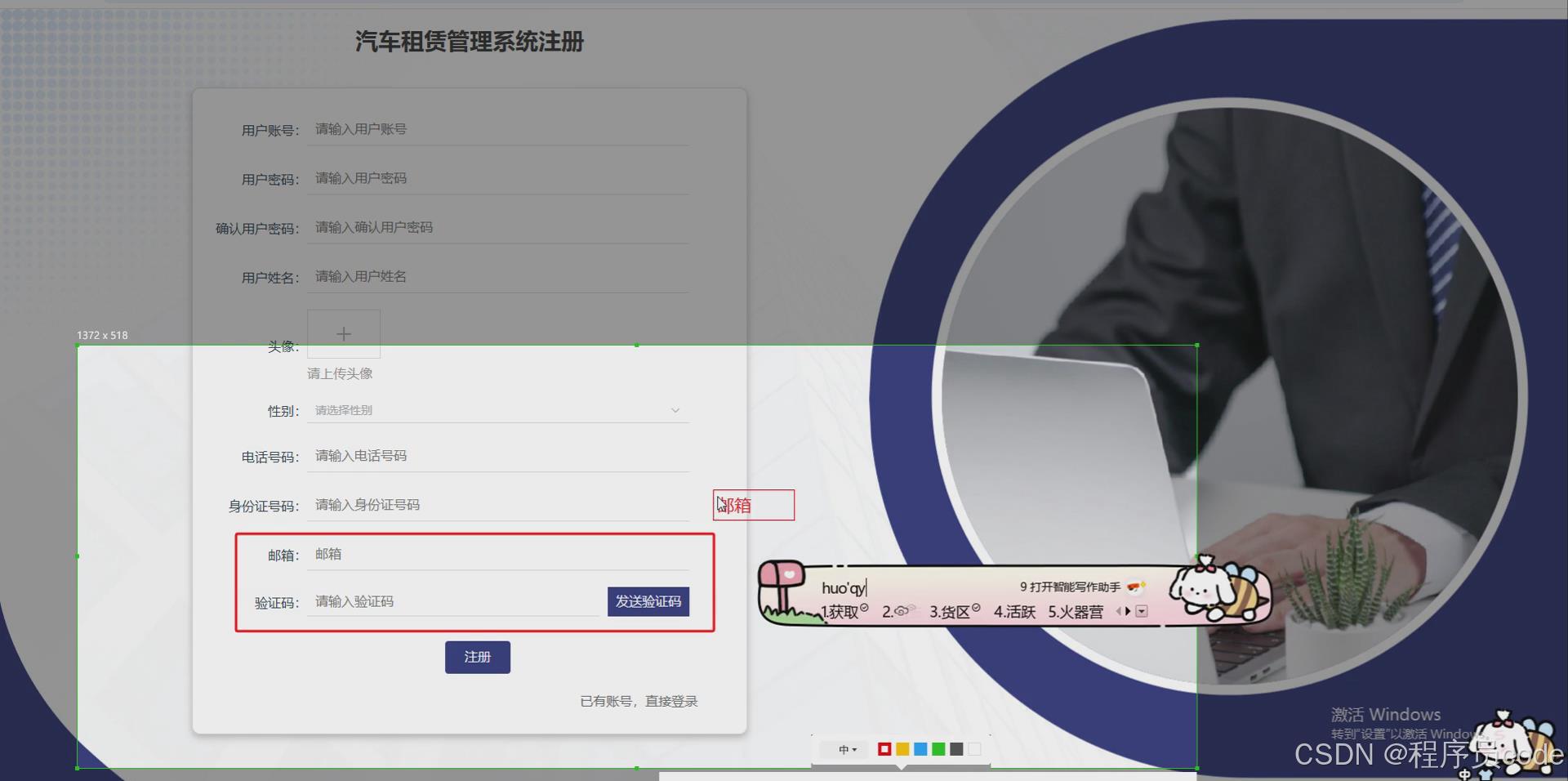Focus the 用户密码 input field
1568x781 pixels.
click(x=498, y=178)
